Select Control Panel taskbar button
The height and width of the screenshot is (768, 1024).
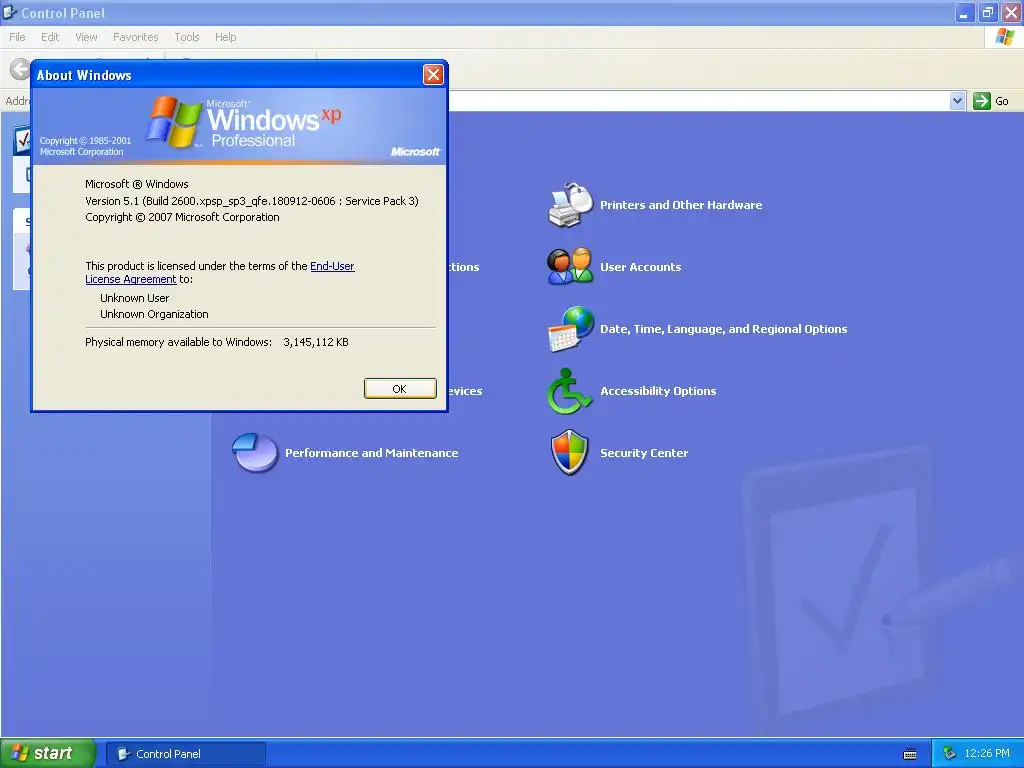185,754
